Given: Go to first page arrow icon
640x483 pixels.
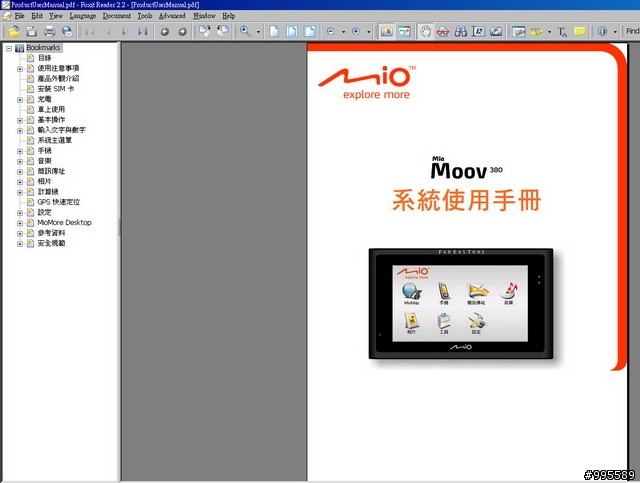Looking at the screenshot, I should pyautogui.click(x=90, y=31).
